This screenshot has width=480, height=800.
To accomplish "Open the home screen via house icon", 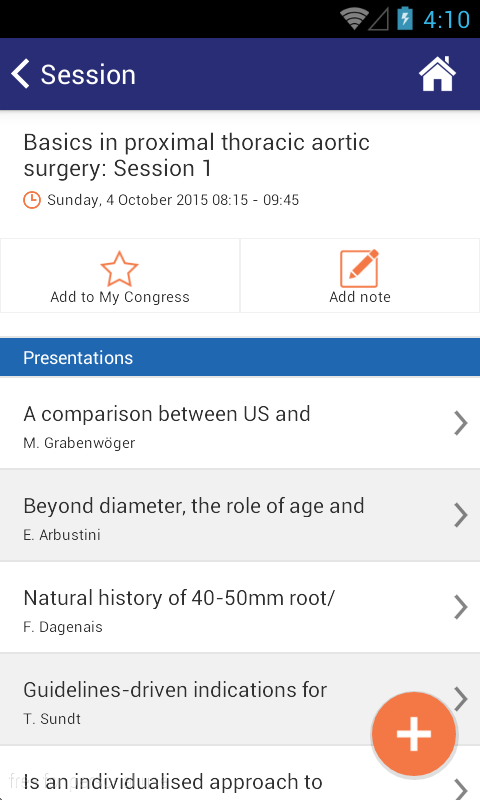I will (x=437, y=74).
